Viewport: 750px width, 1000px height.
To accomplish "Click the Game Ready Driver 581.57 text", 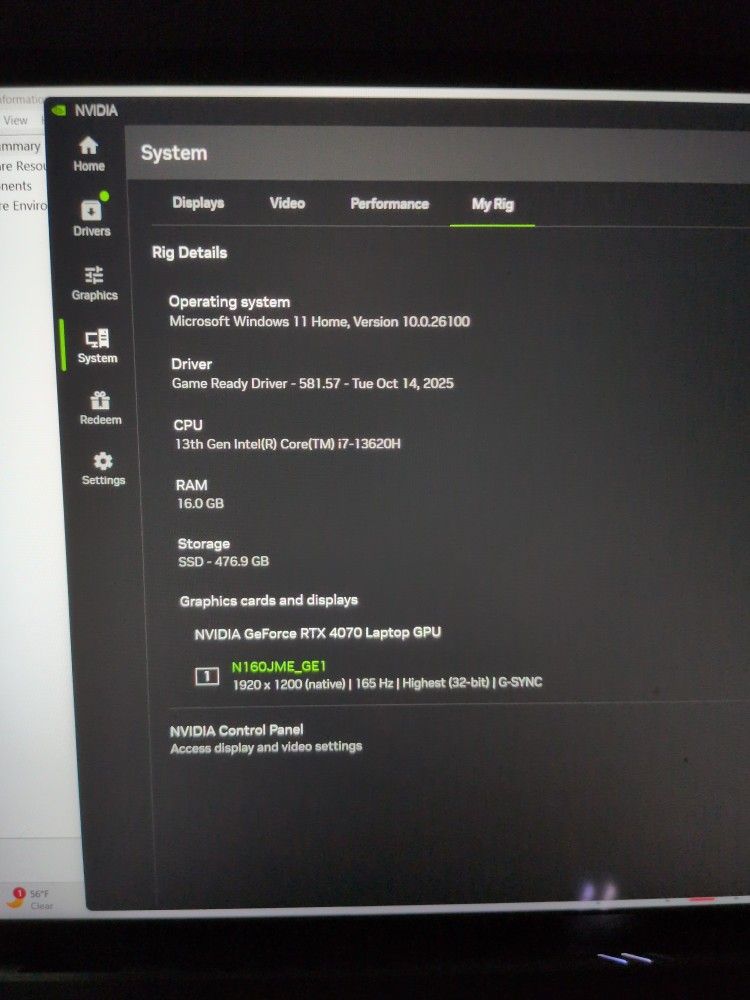I will click(312, 383).
